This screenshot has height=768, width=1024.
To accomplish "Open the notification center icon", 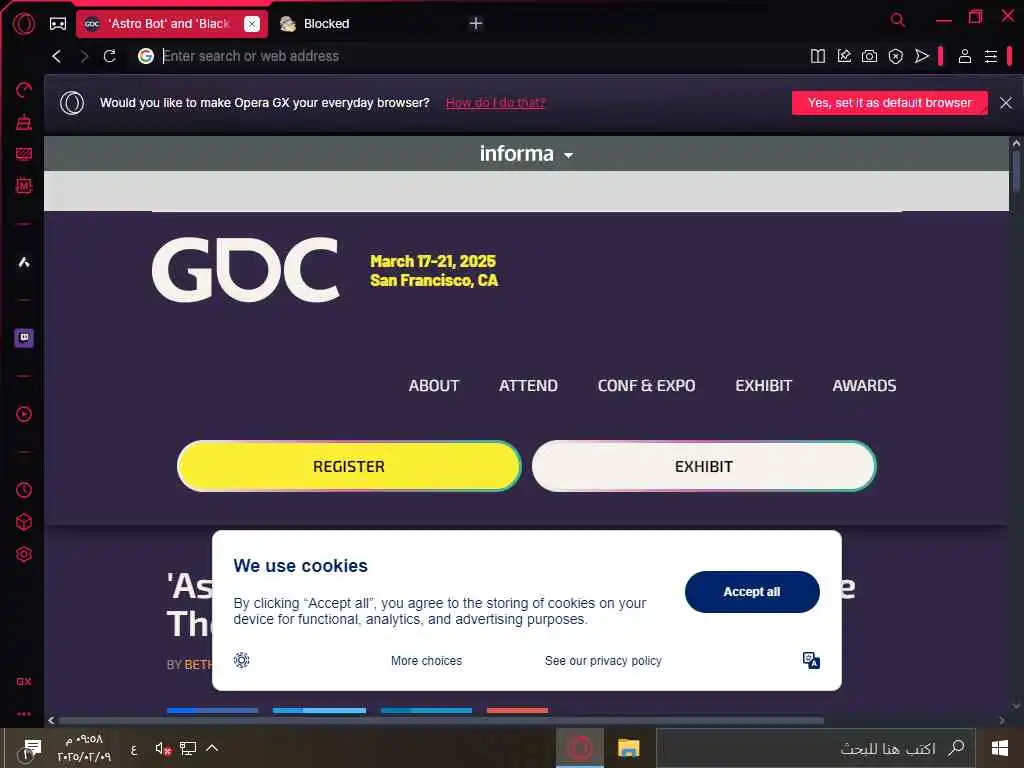I will (30, 749).
